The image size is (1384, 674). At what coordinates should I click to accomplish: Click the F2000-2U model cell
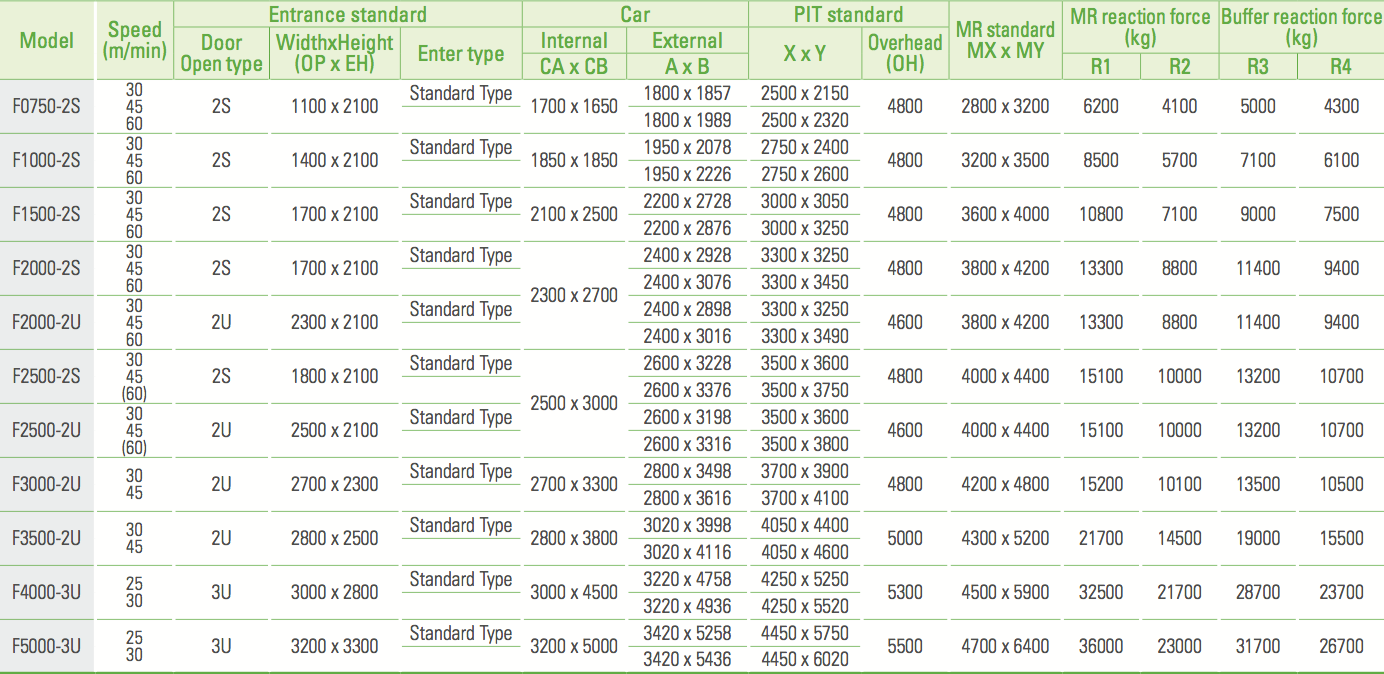[47, 322]
